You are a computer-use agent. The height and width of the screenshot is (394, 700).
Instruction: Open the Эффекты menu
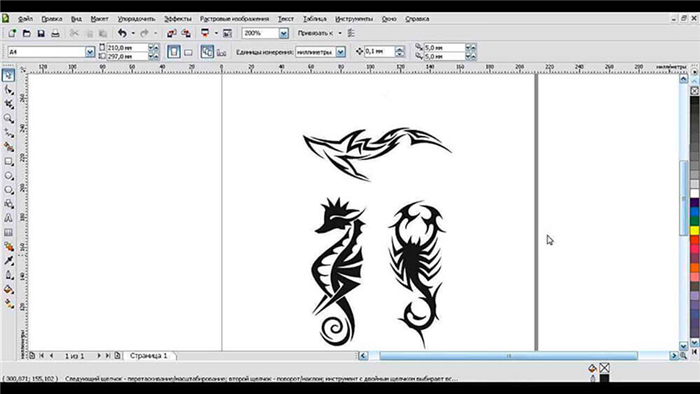(178, 19)
